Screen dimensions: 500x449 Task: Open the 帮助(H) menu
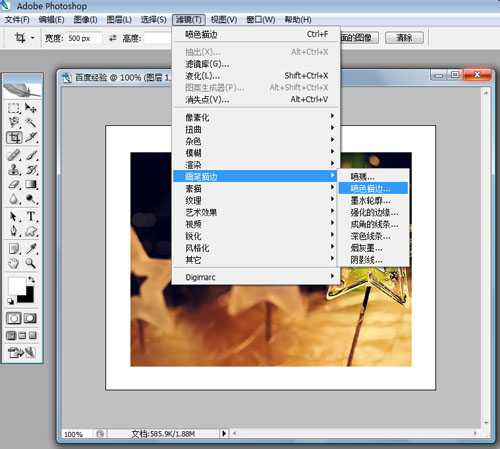298,20
